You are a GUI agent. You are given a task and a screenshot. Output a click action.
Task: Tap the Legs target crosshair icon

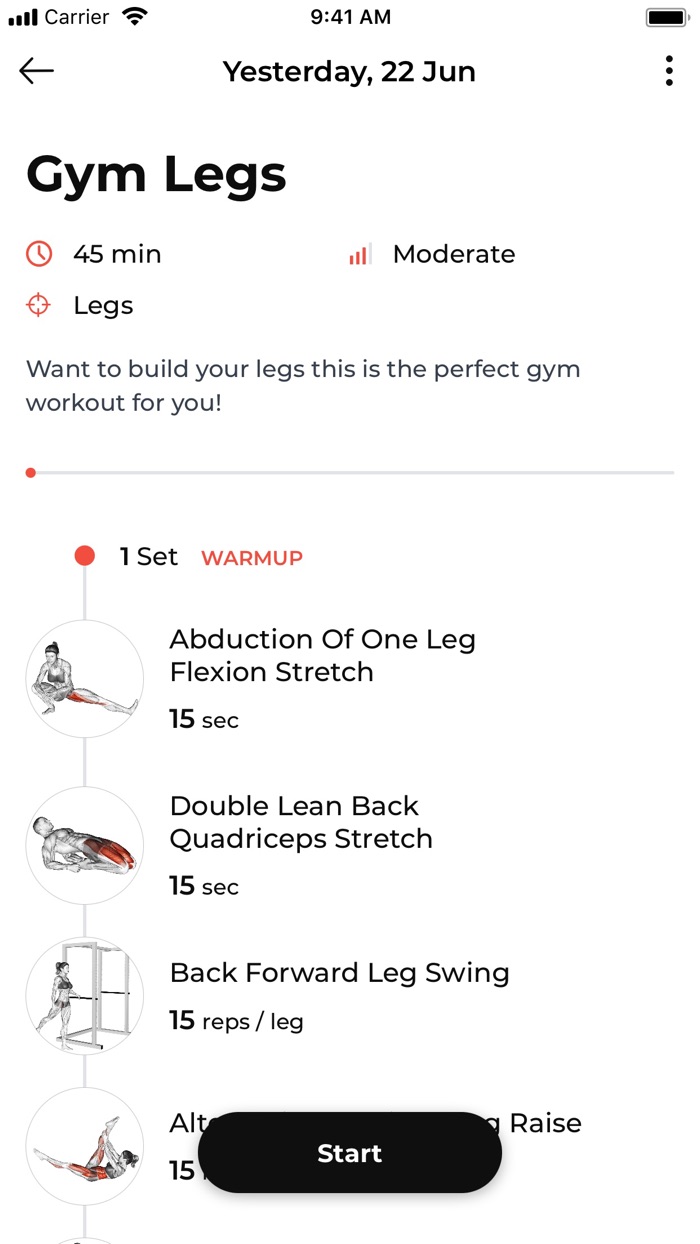click(x=39, y=306)
